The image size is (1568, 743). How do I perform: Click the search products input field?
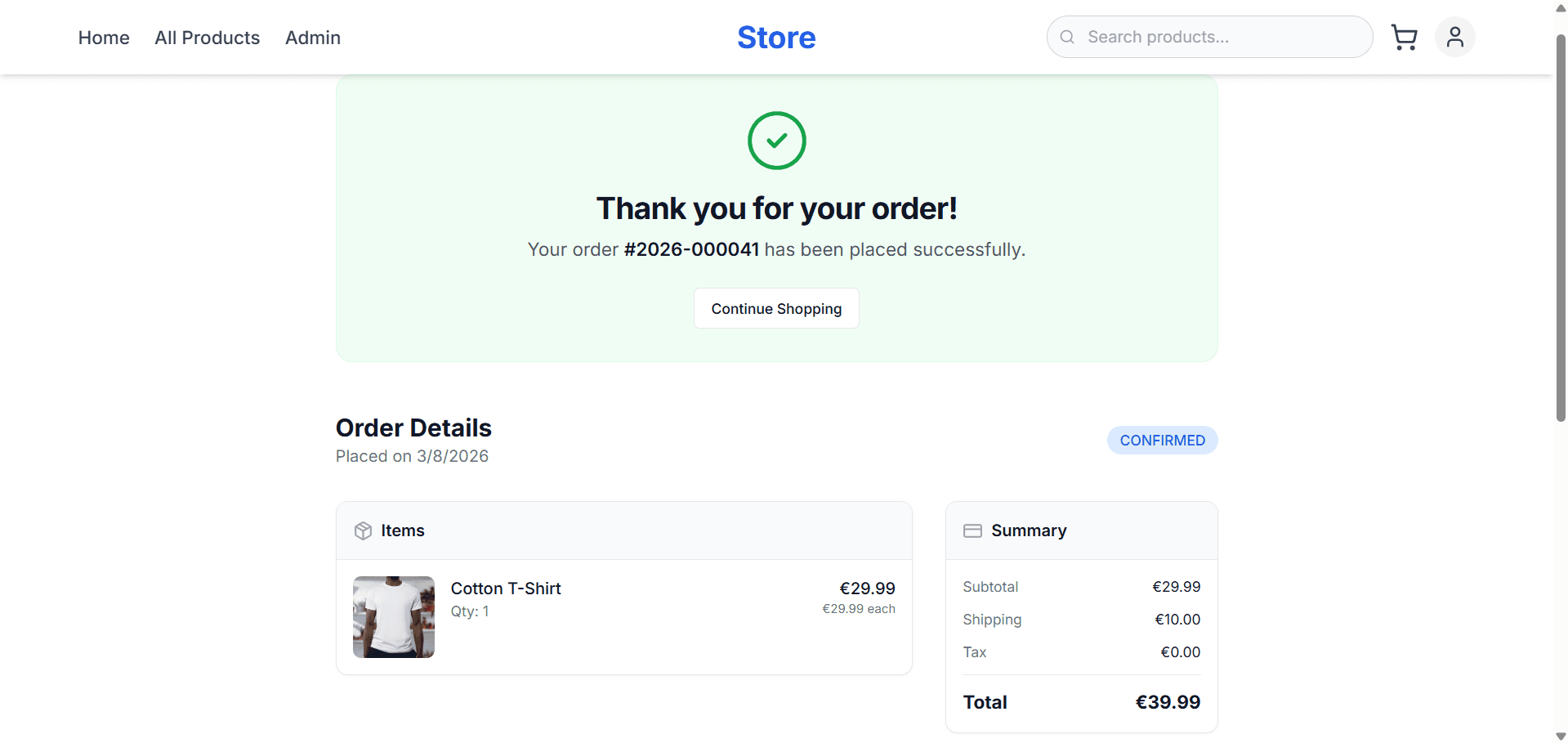click(x=1209, y=37)
